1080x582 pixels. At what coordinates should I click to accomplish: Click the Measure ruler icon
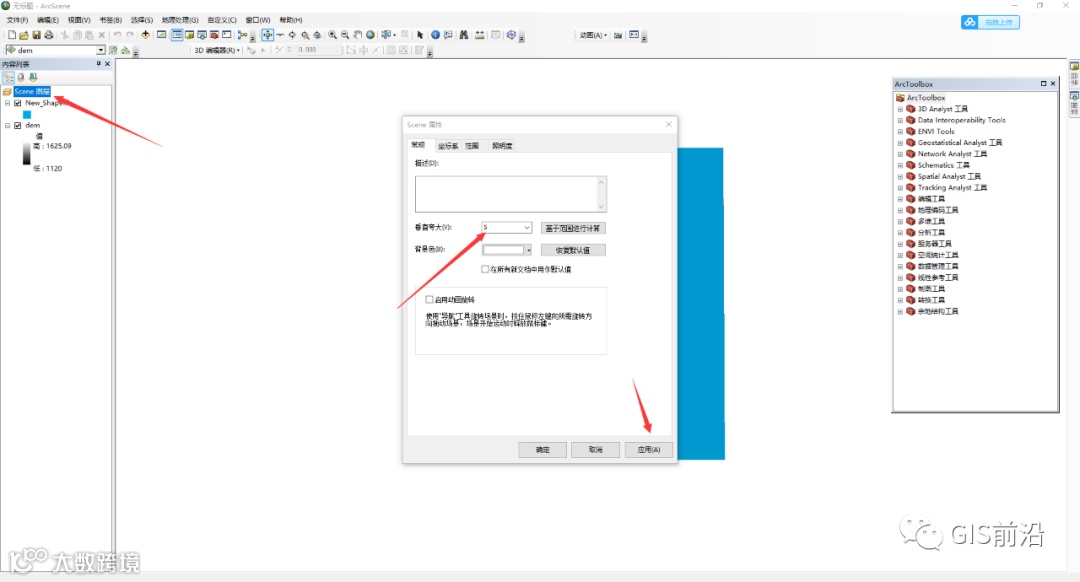coord(479,34)
